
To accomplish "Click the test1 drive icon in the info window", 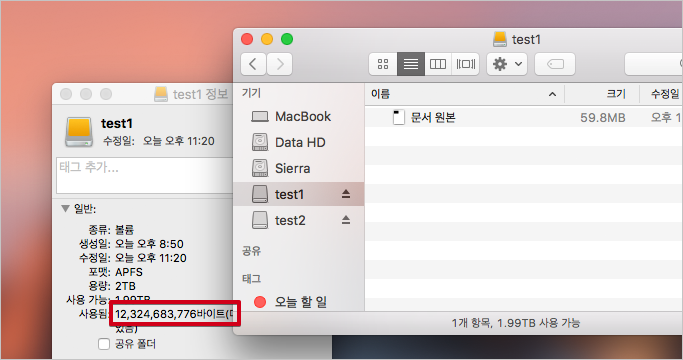I will 79,132.
